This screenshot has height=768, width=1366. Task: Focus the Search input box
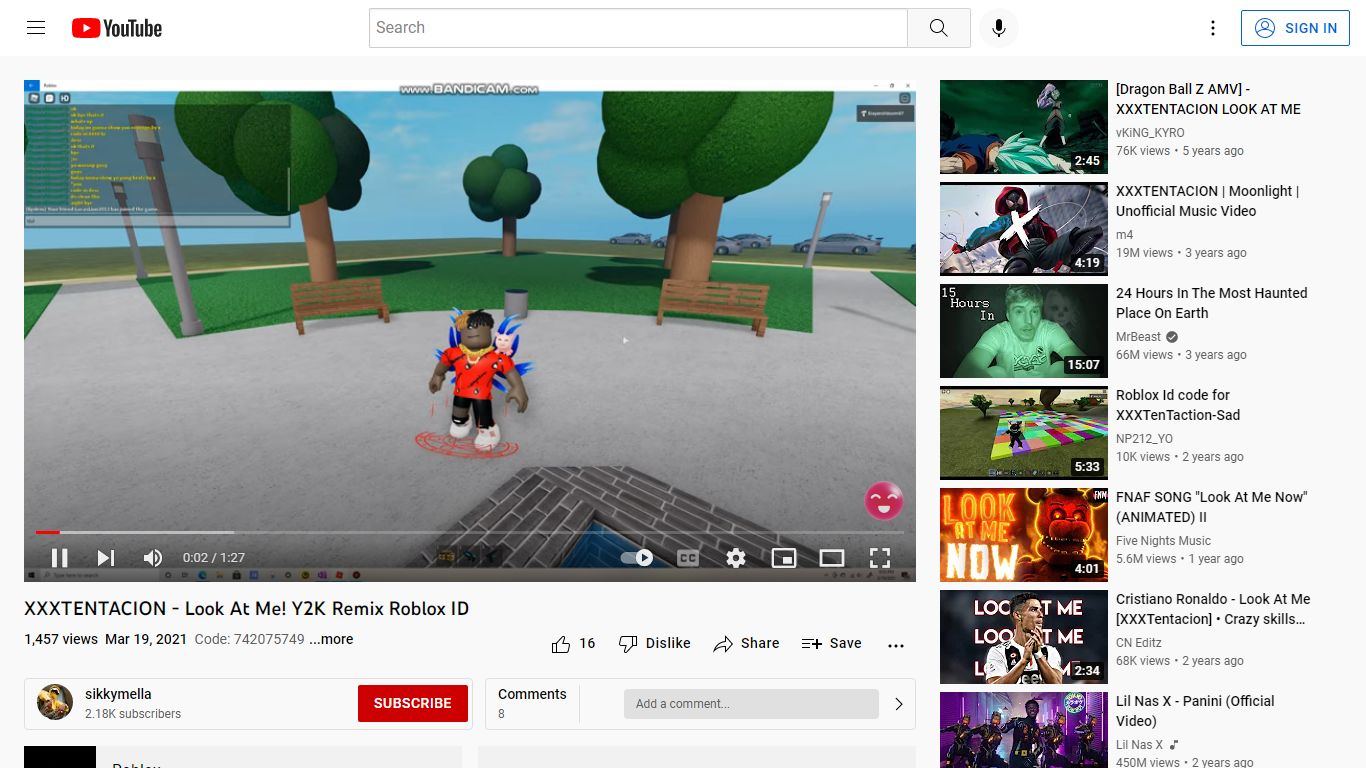[638, 28]
